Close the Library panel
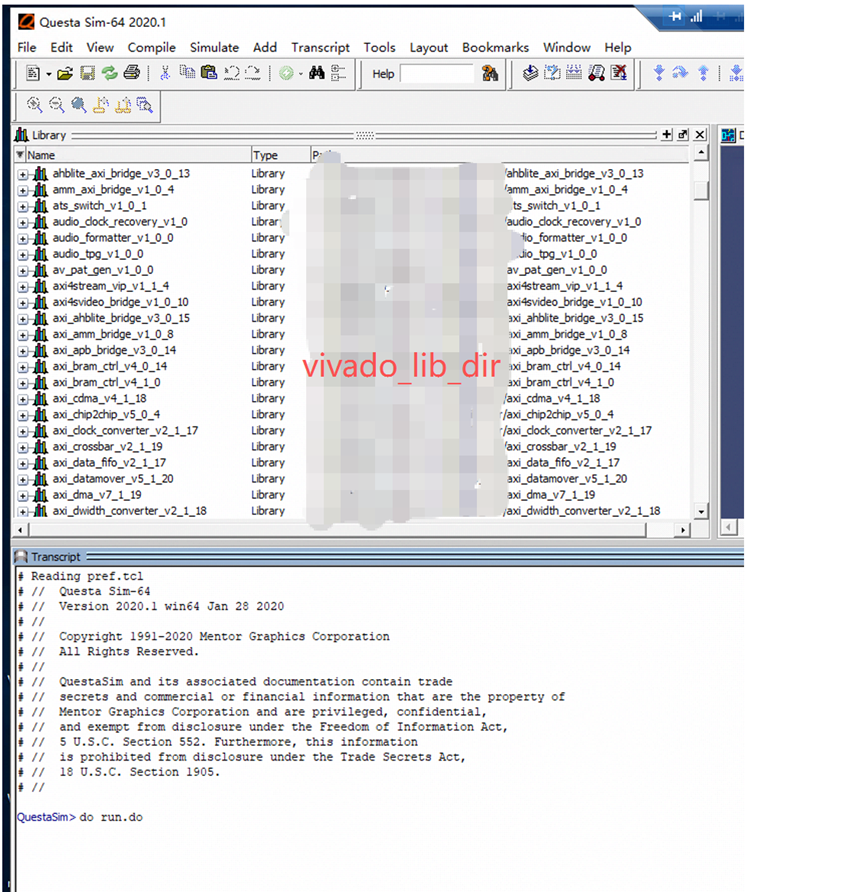865x892 pixels. click(x=700, y=134)
